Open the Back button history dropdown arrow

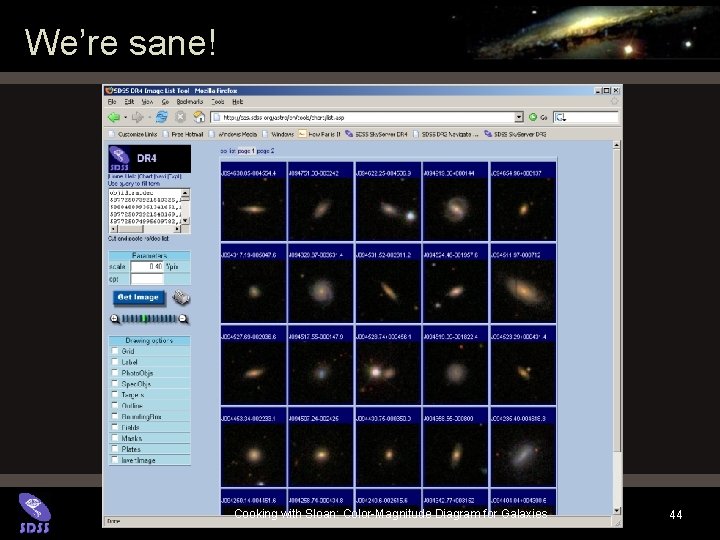[125, 118]
